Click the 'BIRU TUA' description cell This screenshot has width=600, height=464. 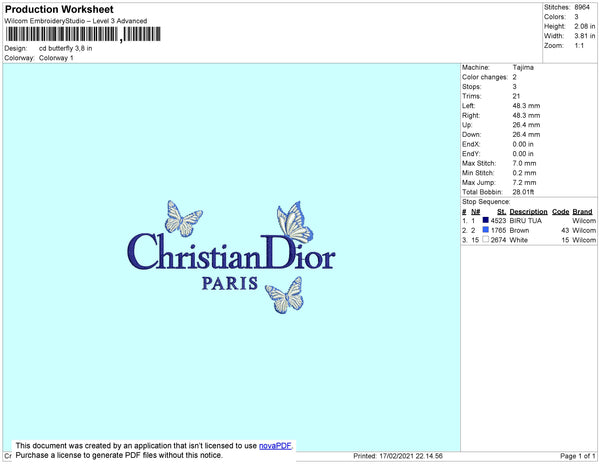[x=525, y=221]
